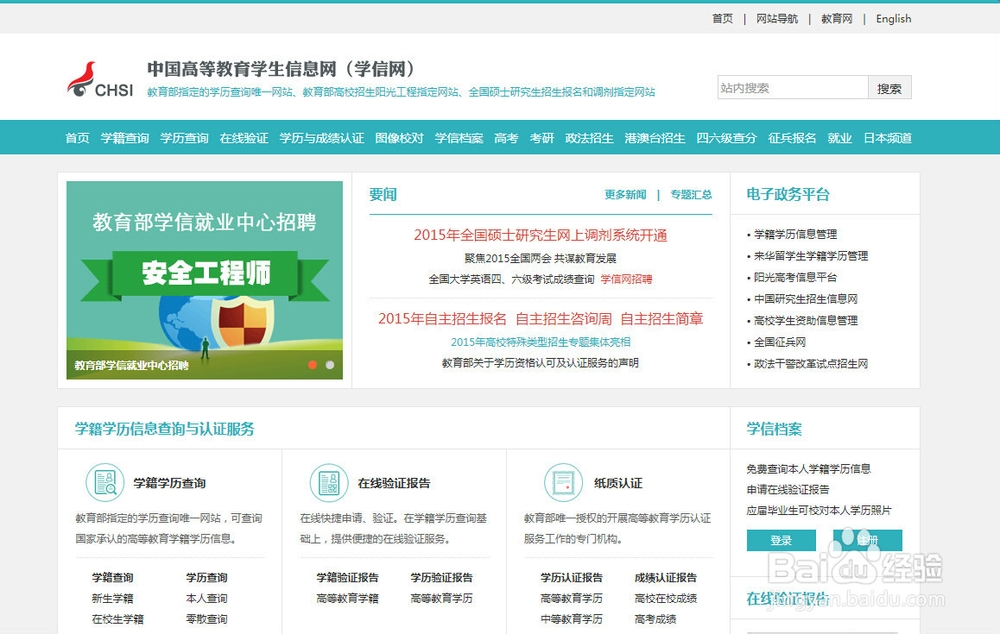Select the first orange carousel dot
The image size is (1000, 634).
tap(312, 365)
